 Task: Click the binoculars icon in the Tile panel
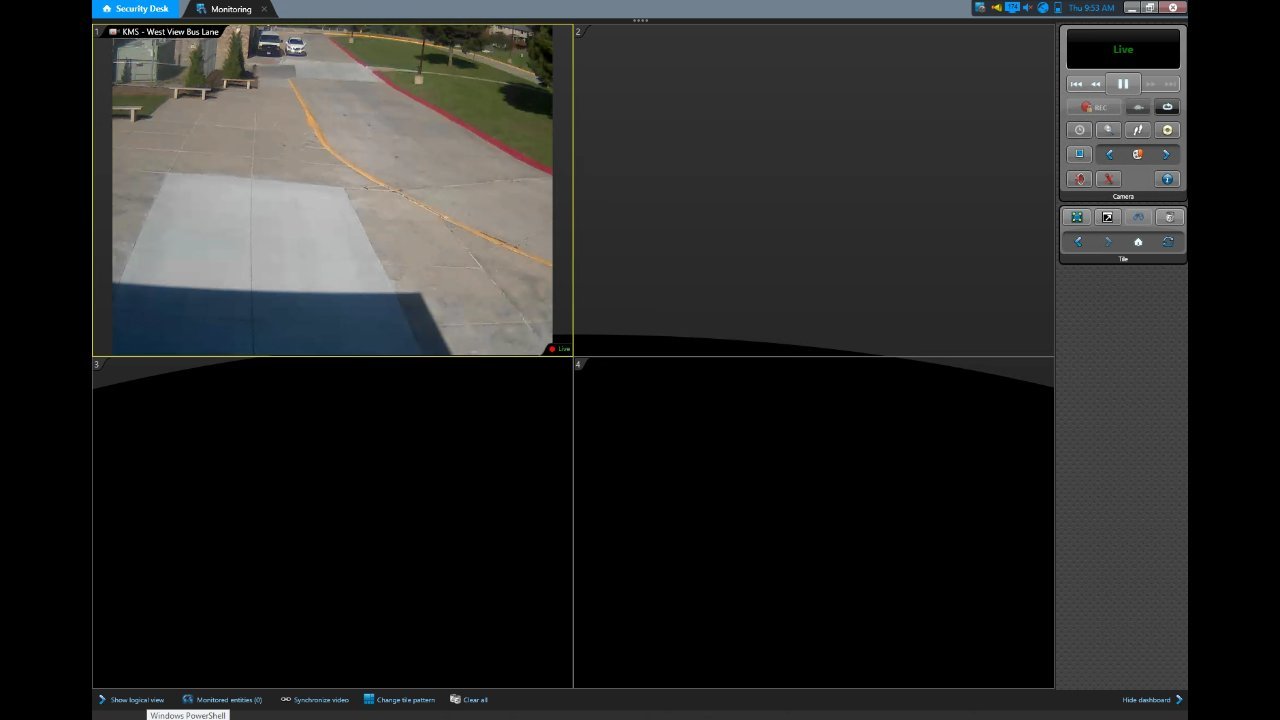[1138, 217]
